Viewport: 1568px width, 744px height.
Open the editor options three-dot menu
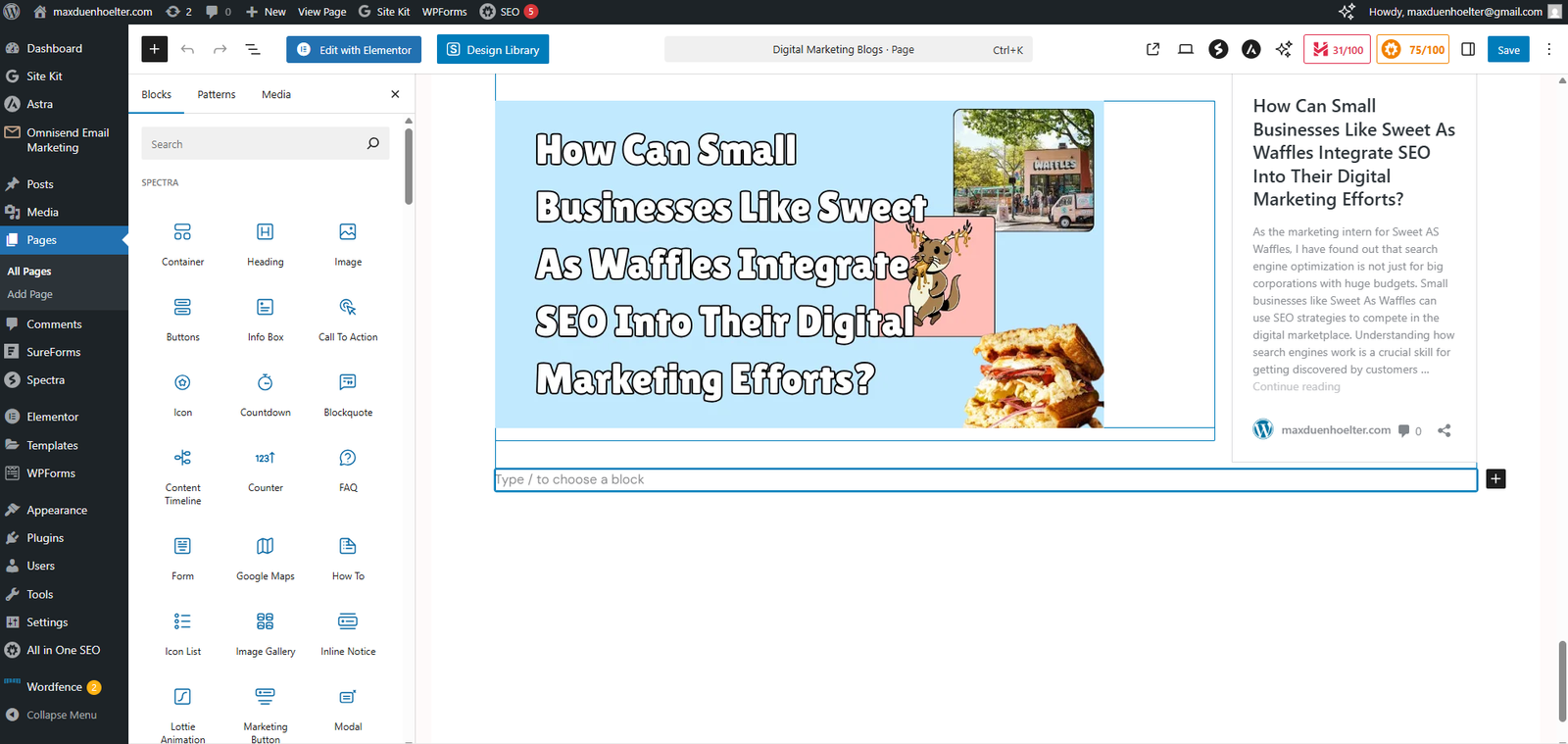click(x=1548, y=49)
